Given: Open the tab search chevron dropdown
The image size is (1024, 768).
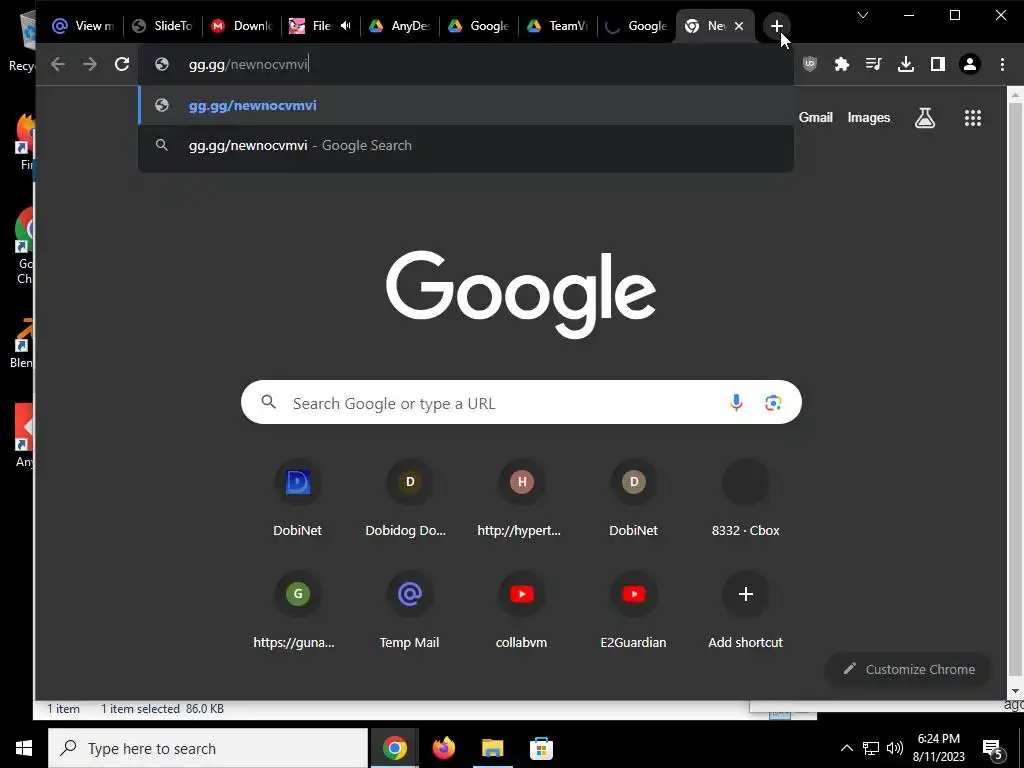Looking at the screenshot, I should tap(863, 15).
